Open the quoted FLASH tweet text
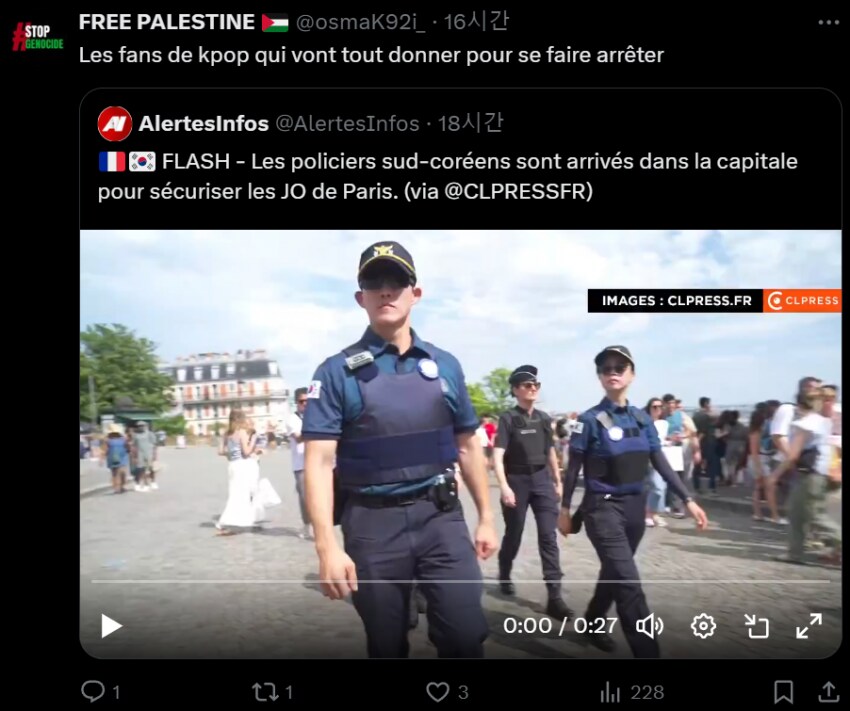The height and width of the screenshot is (711, 850). click(x=448, y=176)
